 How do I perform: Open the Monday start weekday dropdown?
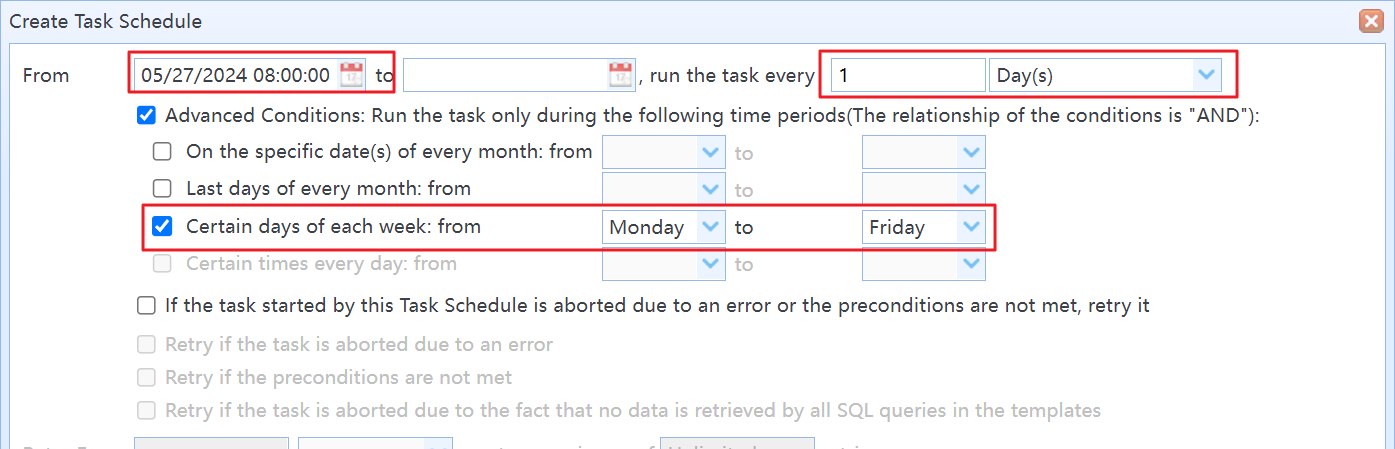pyautogui.click(x=711, y=227)
